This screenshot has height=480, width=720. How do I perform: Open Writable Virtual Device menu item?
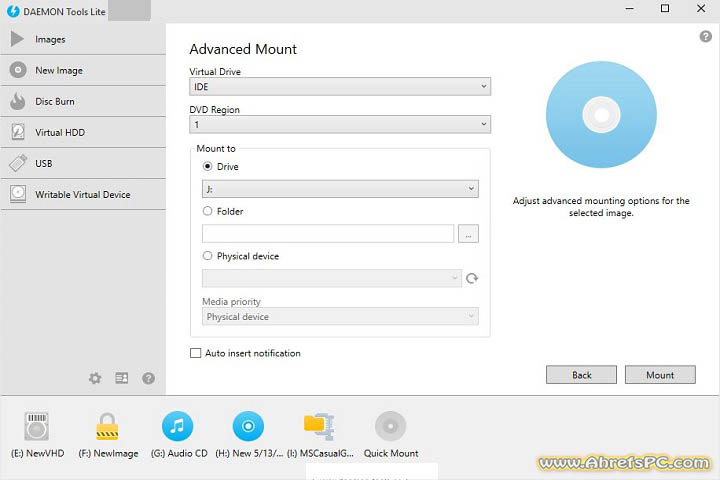click(x=83, y=194)
